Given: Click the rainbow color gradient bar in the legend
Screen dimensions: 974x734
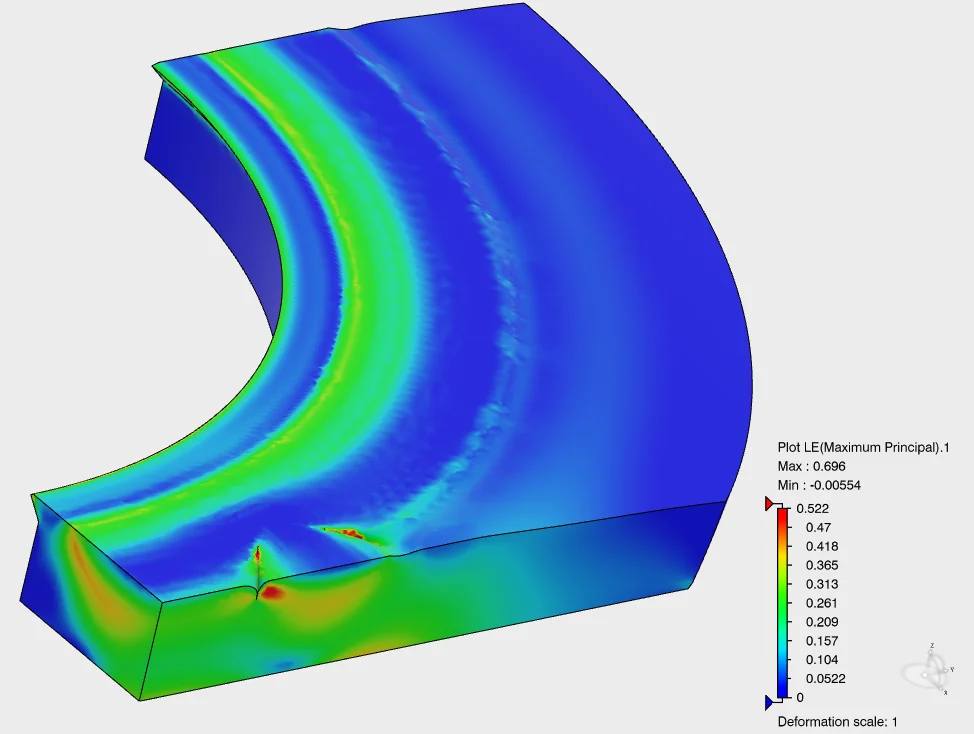Looking at the screenshot, I should [x=781, y=600].
